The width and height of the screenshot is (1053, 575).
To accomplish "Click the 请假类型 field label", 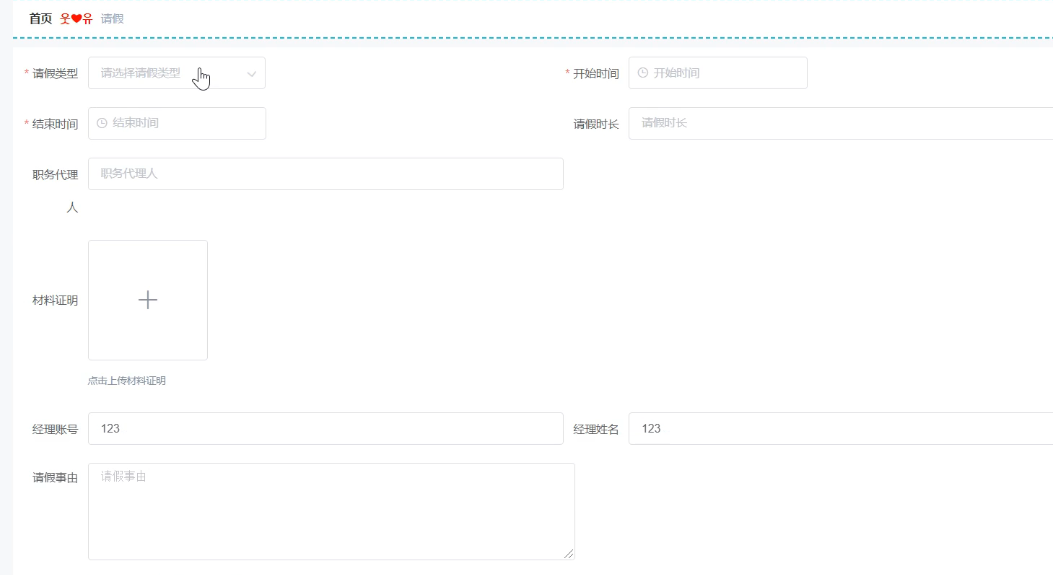I will (55, 74).
